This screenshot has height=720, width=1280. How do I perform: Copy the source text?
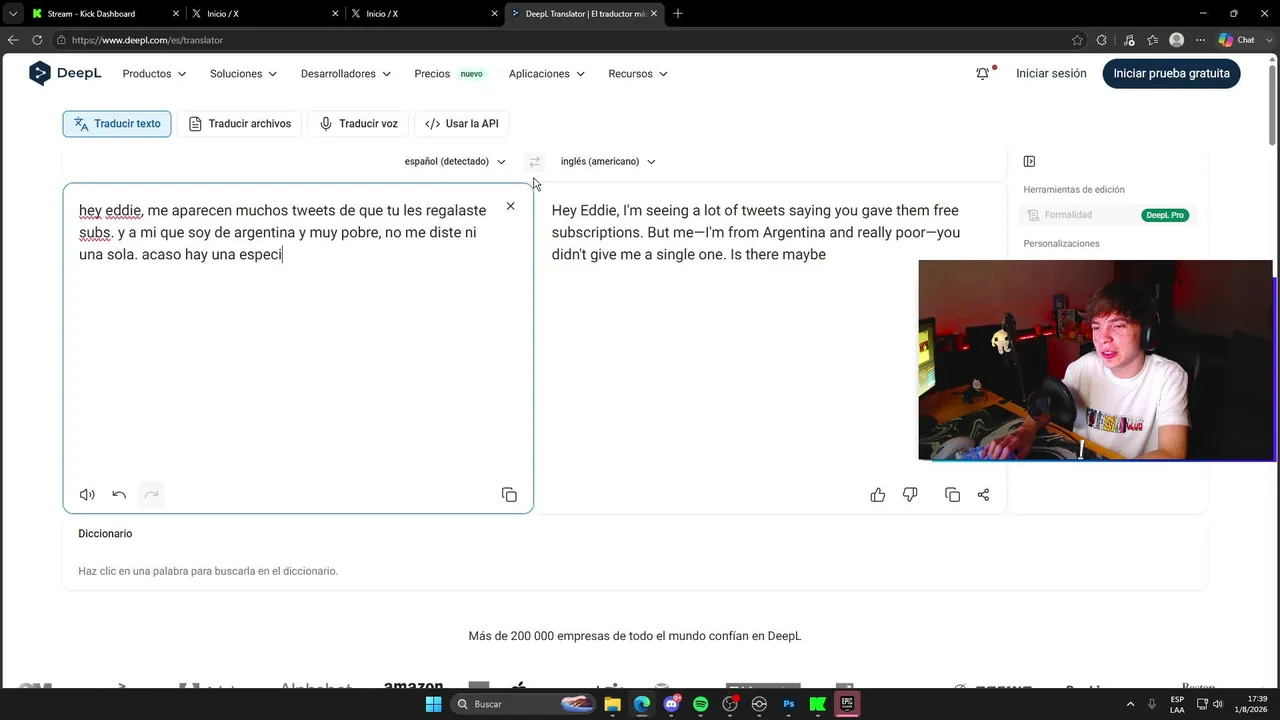coord(509,495)
